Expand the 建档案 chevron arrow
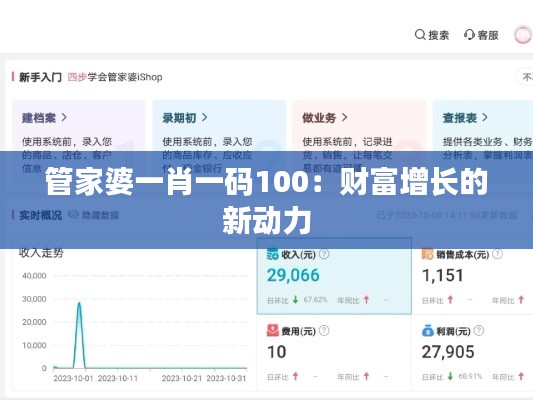The height and width of the screenshot is (400, 533). click(64, 118)
